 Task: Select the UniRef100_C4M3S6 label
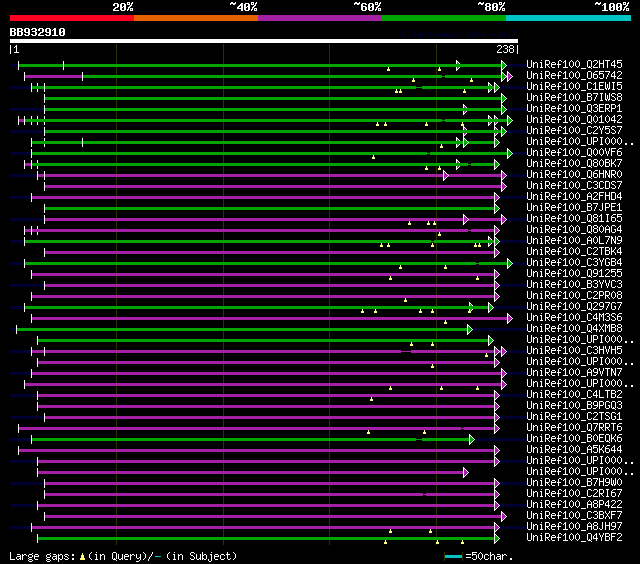pos(574,318)
